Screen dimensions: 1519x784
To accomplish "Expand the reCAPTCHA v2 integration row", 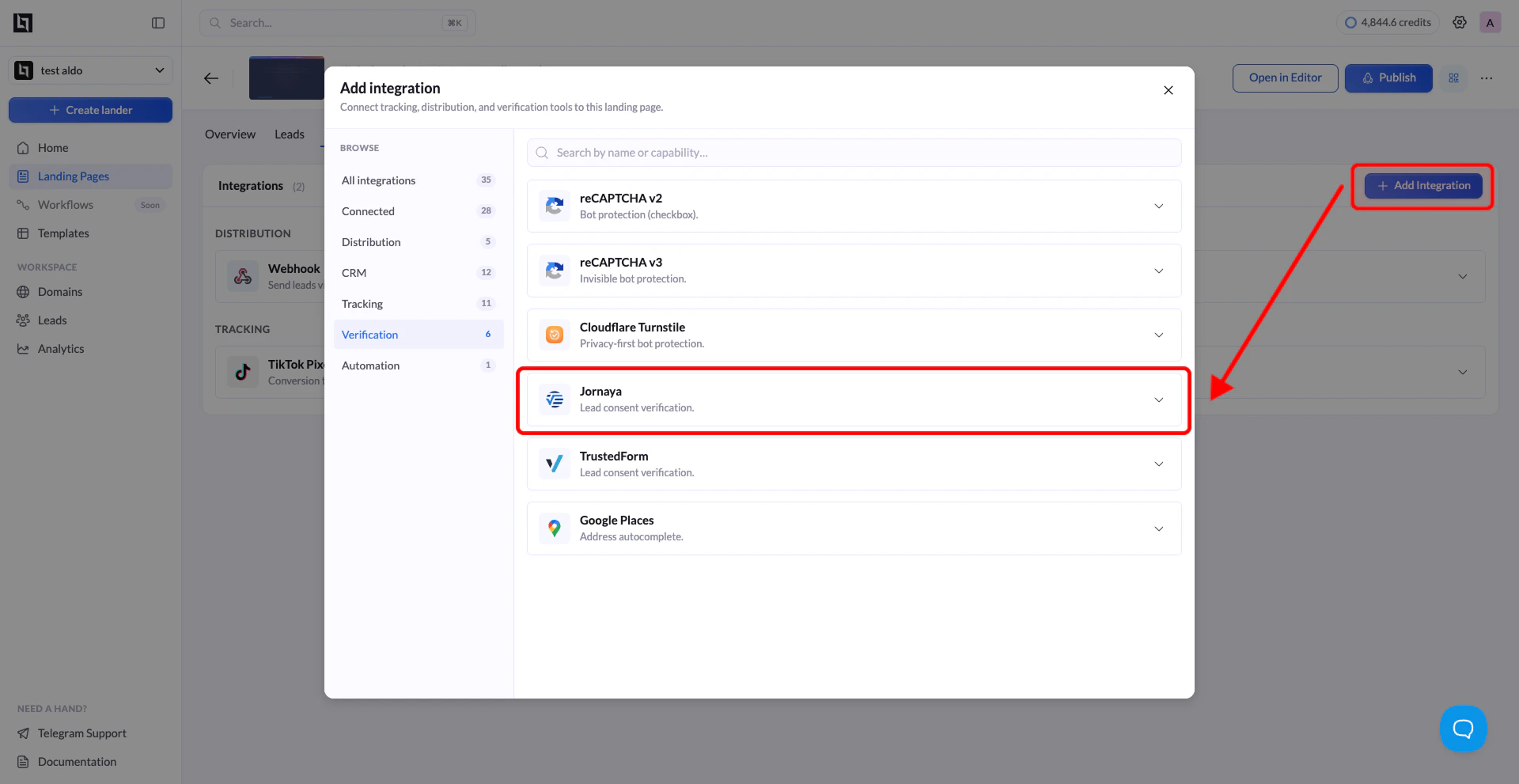I will coord(1159,206).
